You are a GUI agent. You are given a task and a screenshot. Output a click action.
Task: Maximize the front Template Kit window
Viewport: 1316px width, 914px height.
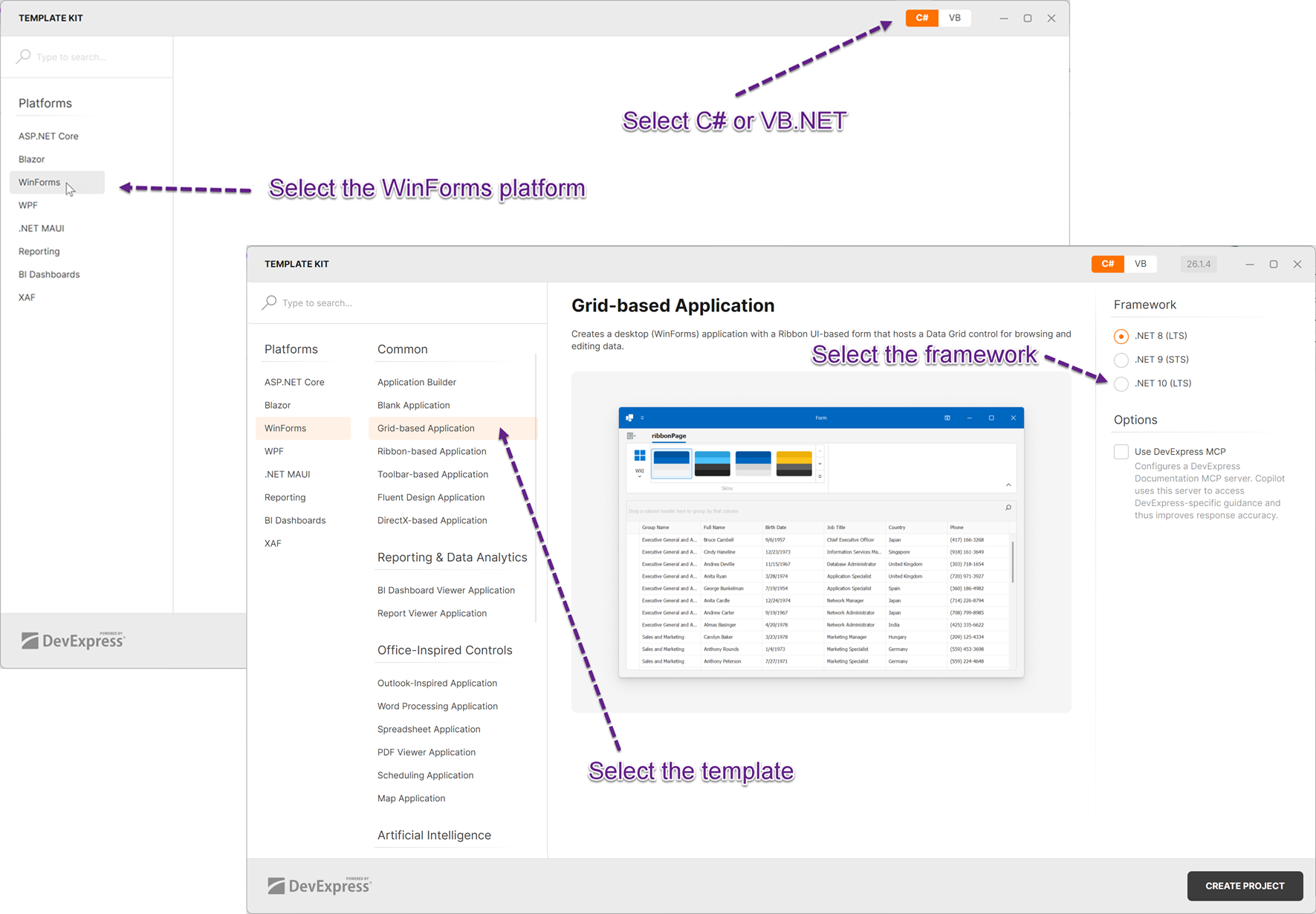1274,264
